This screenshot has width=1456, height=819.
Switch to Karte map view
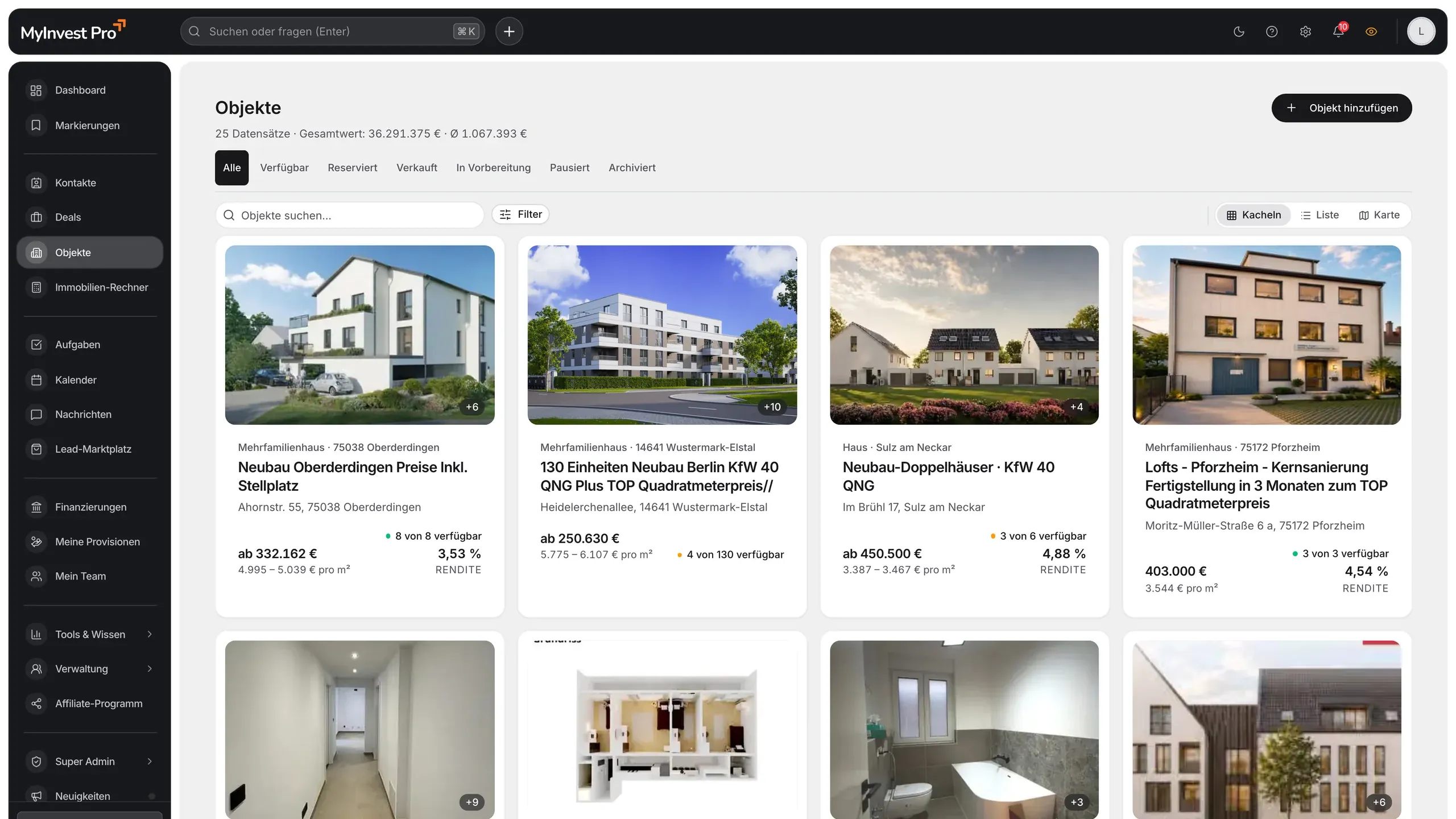1379,215
